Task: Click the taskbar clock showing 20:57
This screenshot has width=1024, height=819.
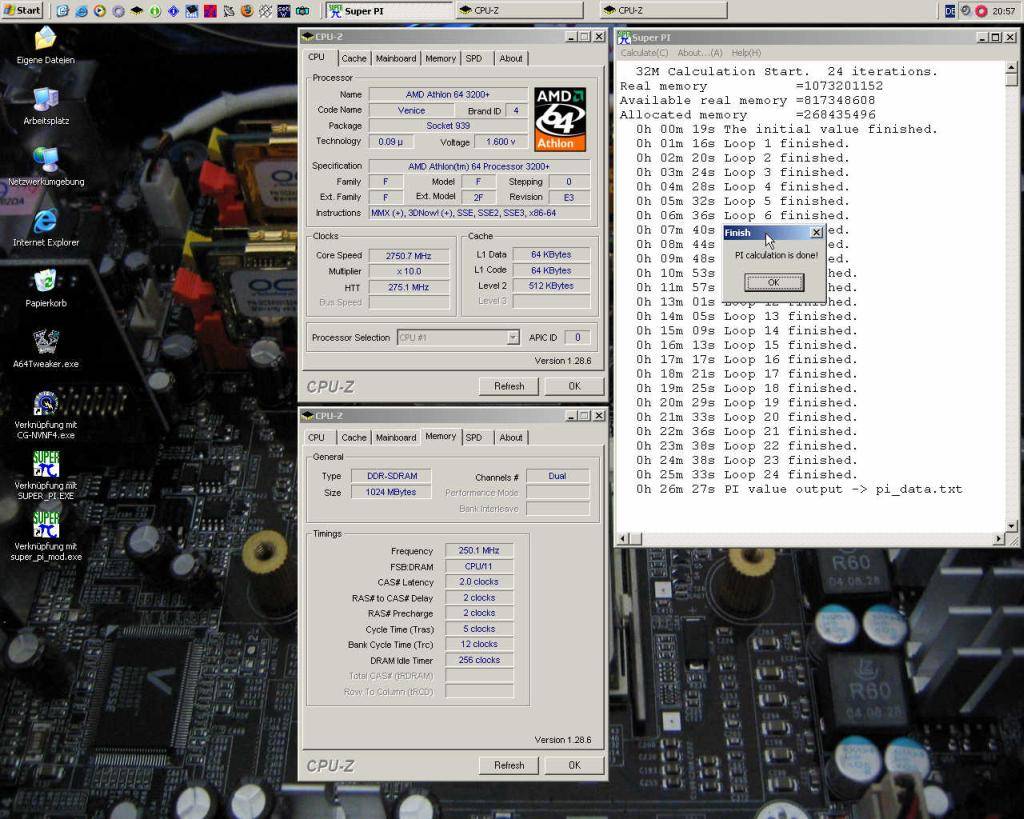Action: [x=1004, y=10]
